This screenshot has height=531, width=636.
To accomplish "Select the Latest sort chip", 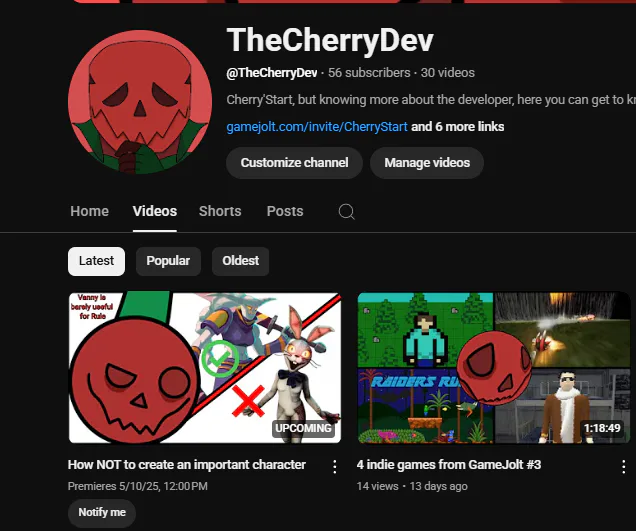I will [97, 261].
